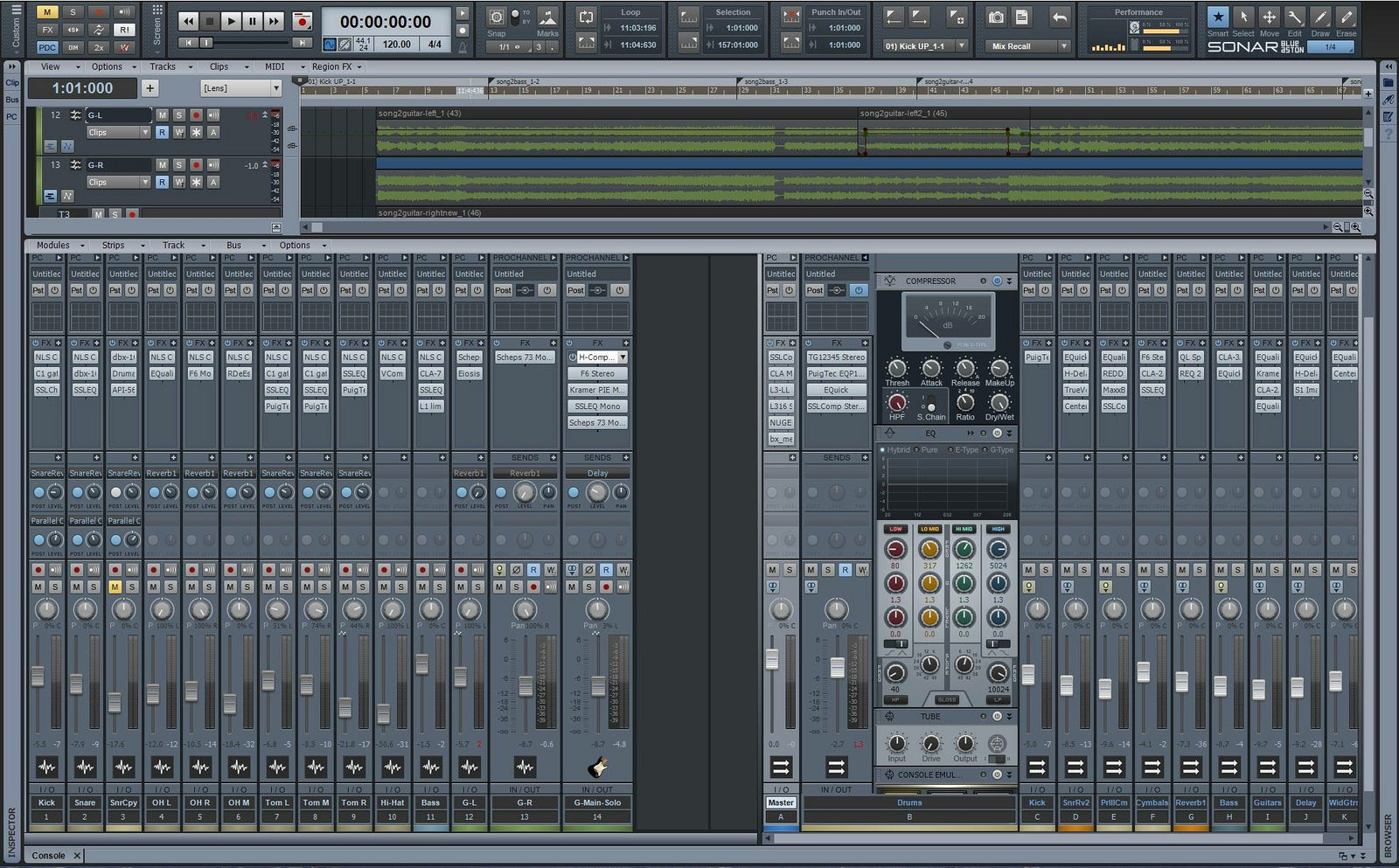Mute the G-L track
Image resolution: width=1399 pixels, height=868 pixels.
(162, 115)
